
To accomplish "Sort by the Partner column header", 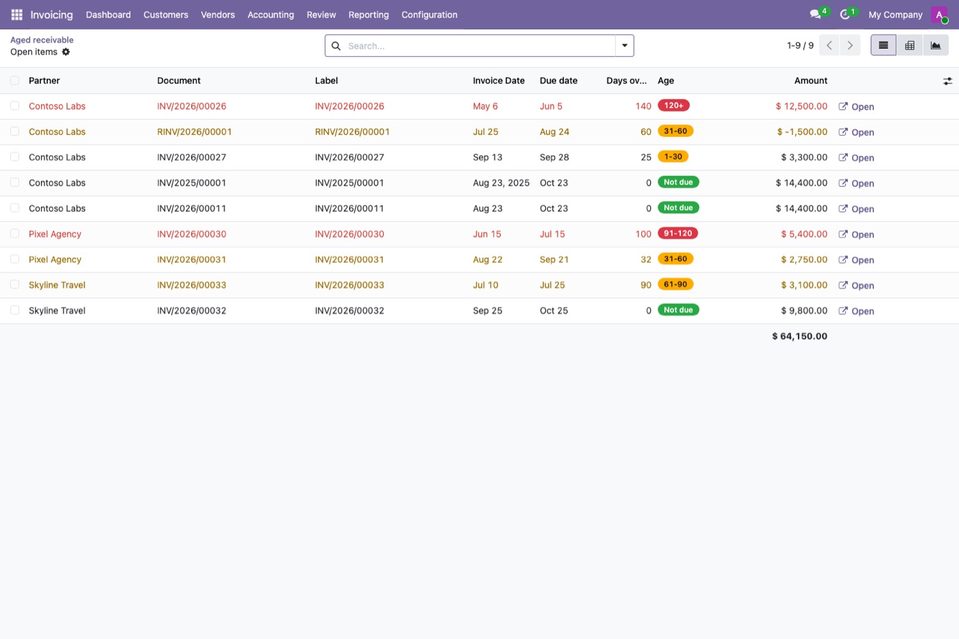I will pos(44,81).
